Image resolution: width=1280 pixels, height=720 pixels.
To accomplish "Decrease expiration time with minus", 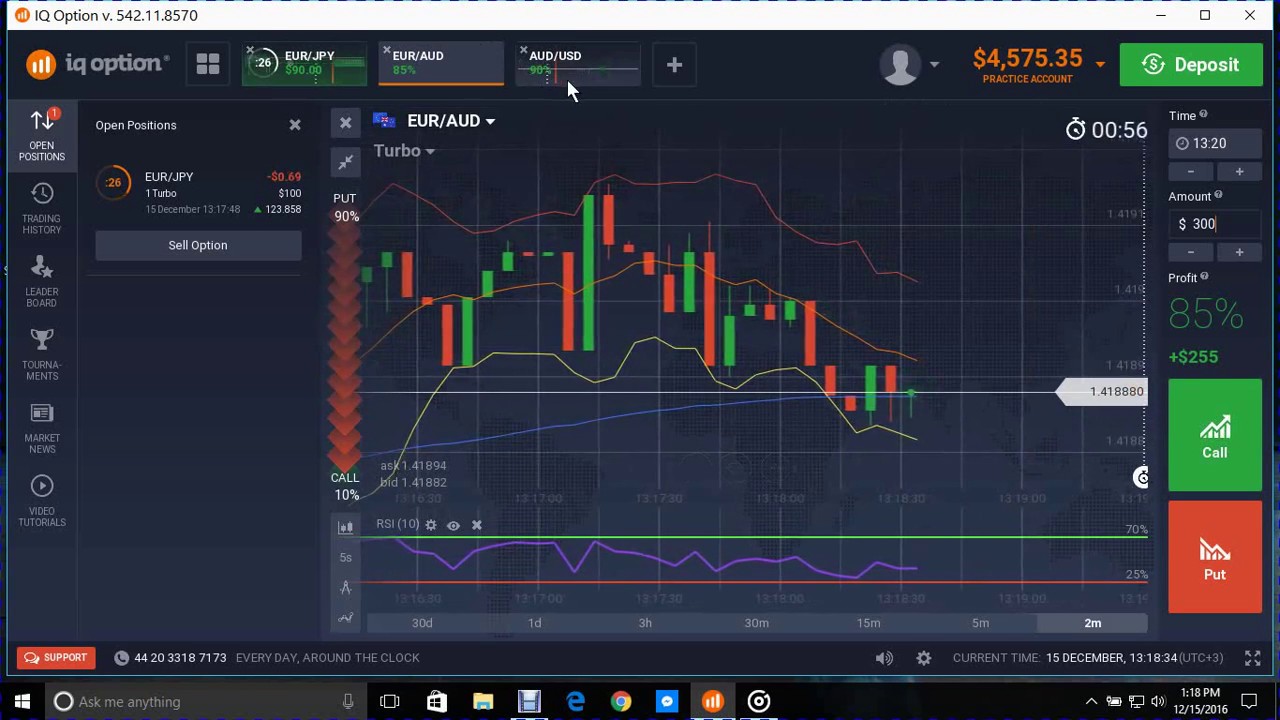I will point(1190,172).
